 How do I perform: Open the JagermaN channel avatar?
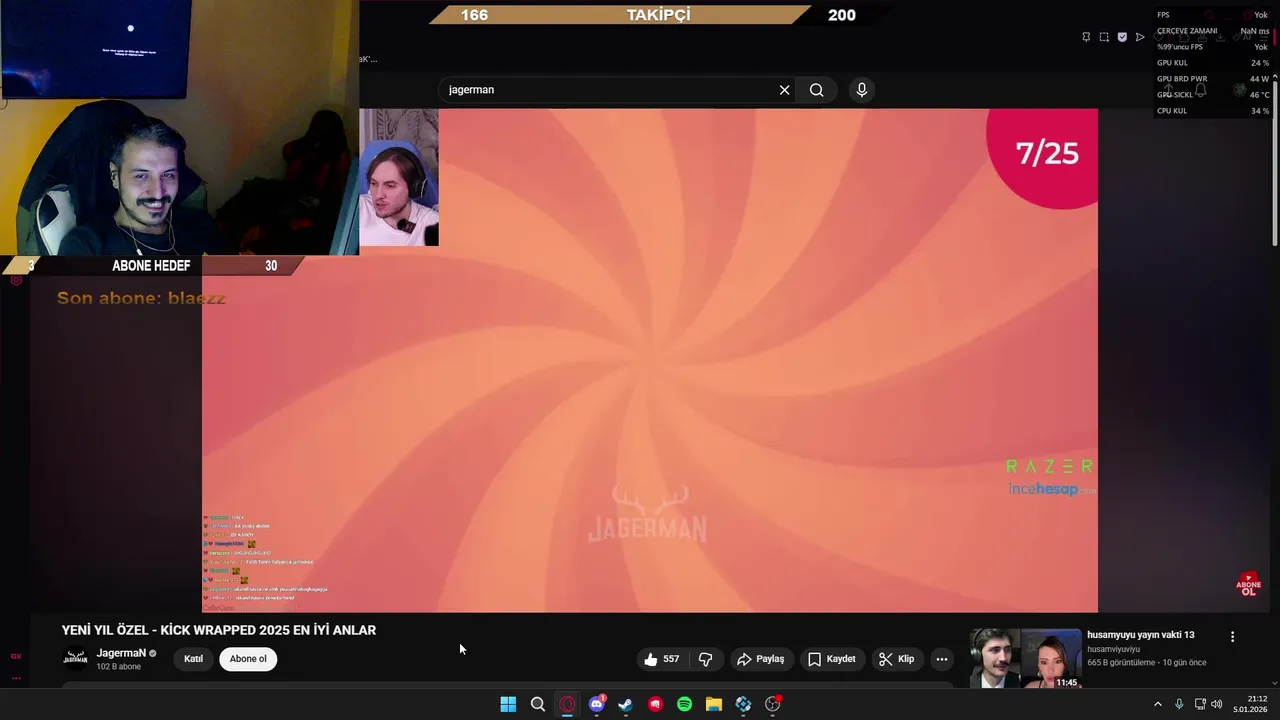click(x=75, y=658)
